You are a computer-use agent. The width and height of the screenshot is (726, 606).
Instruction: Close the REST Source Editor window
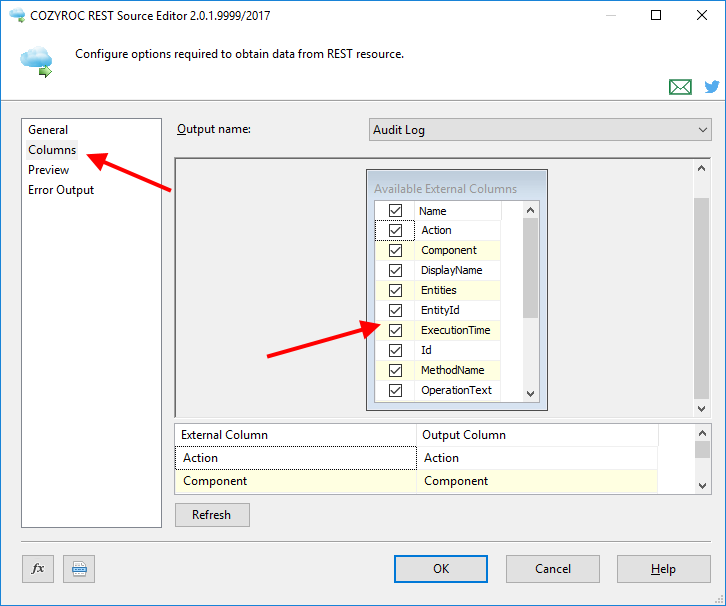tap(702, 15)
